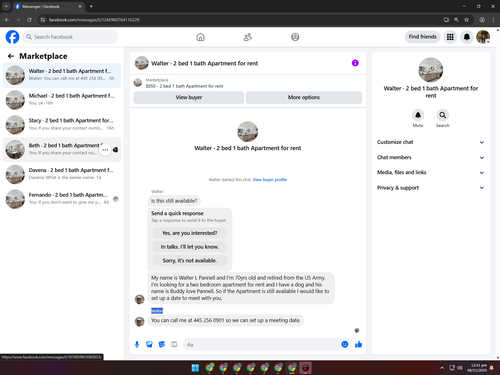Open the Menu grid icon
Screen dimensions: 500x375
(450, 37)
